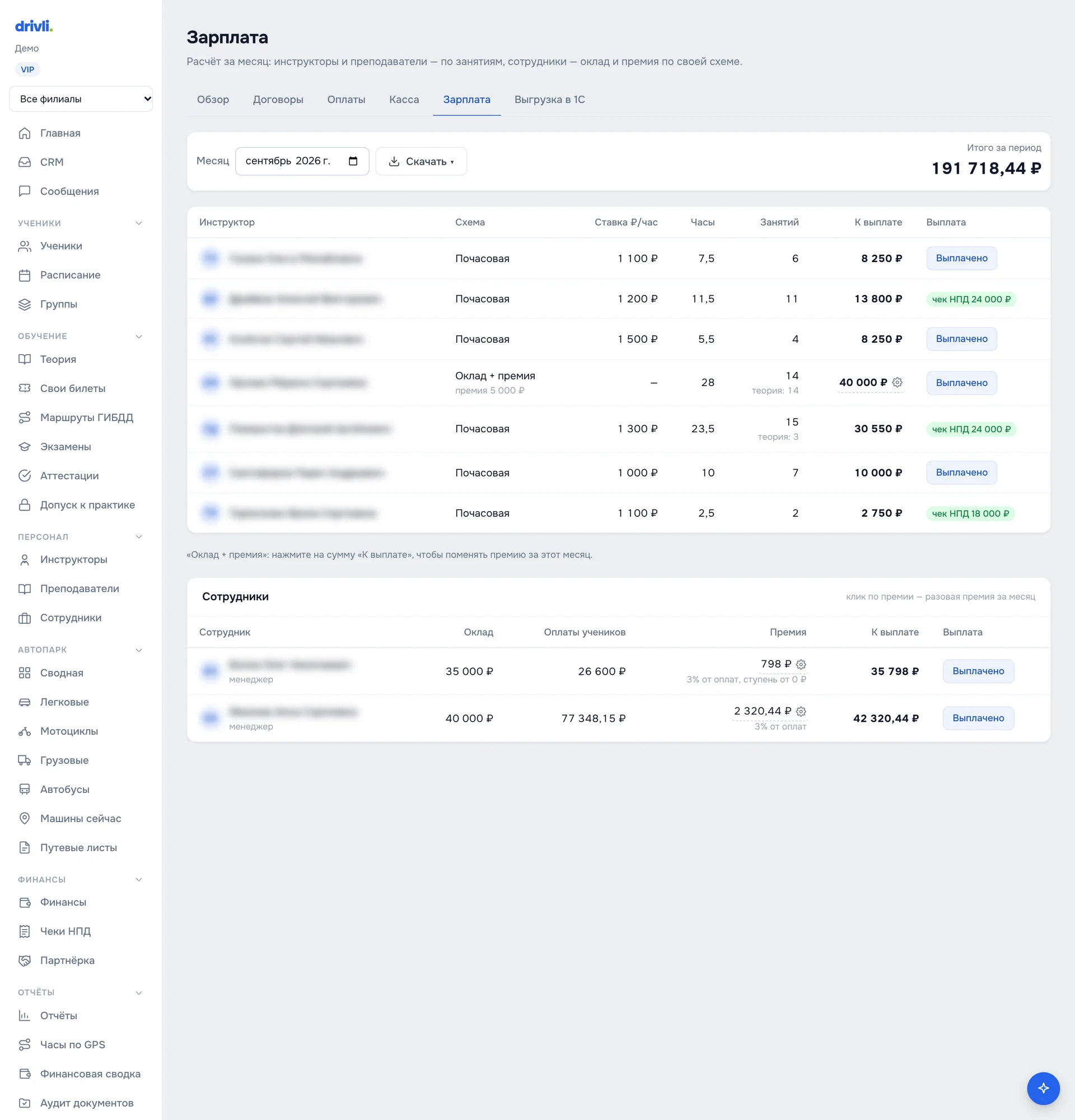Image resolution: width=1075 pixels, height=1120 pixels.
Task: Click Выплачено button for the 1 100 ₽ rate row
Action: pyautogui.click(x=961, y=258)
